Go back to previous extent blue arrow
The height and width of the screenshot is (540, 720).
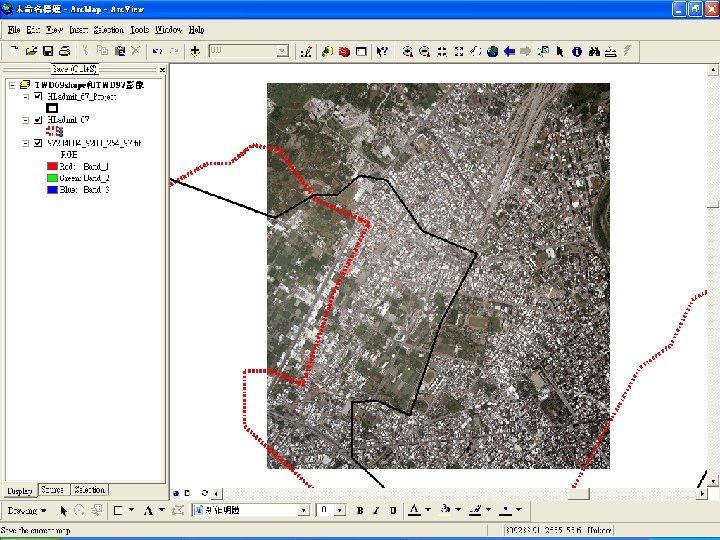(509, 51)
